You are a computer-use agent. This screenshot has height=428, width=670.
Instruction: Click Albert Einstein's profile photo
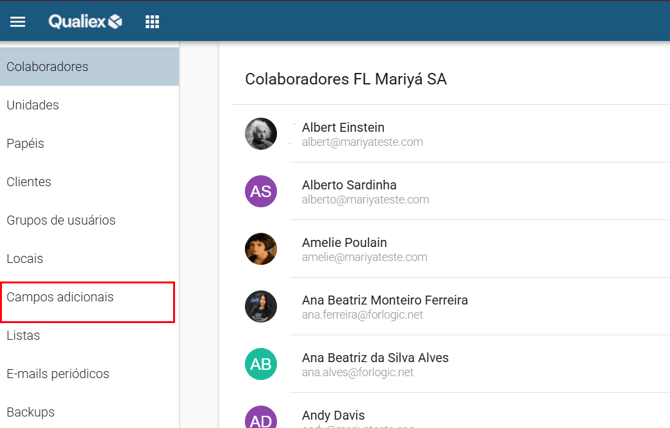tap(261, 134)
